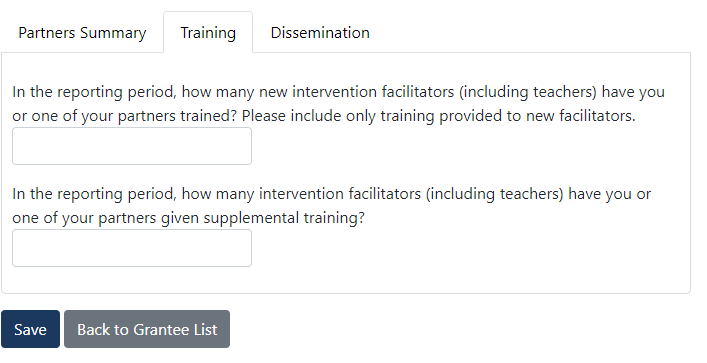Click the new facilitators trained input field

click(132, 146)
